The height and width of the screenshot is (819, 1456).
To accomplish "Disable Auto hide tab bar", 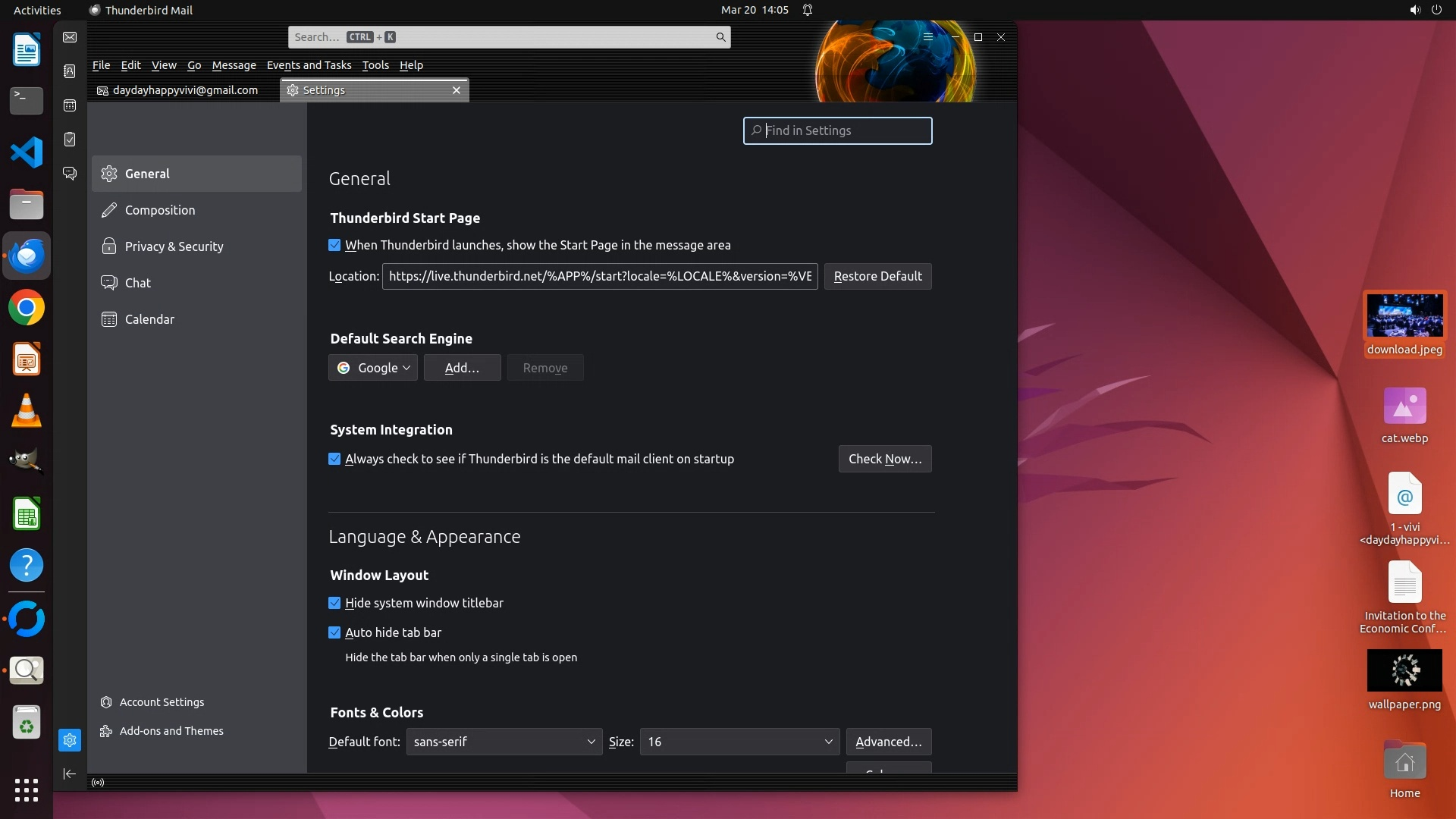I will pyautogui.click(x=334, y=632).
